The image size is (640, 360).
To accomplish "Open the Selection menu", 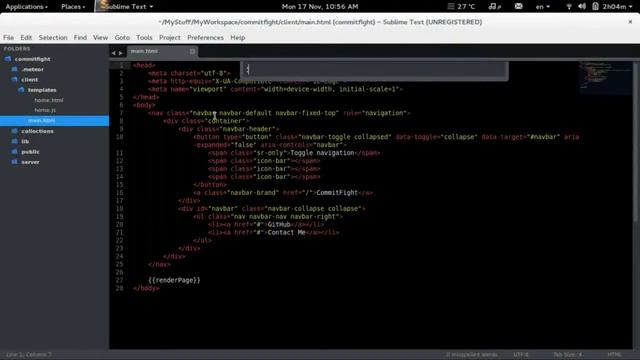I will coord(53,38).
